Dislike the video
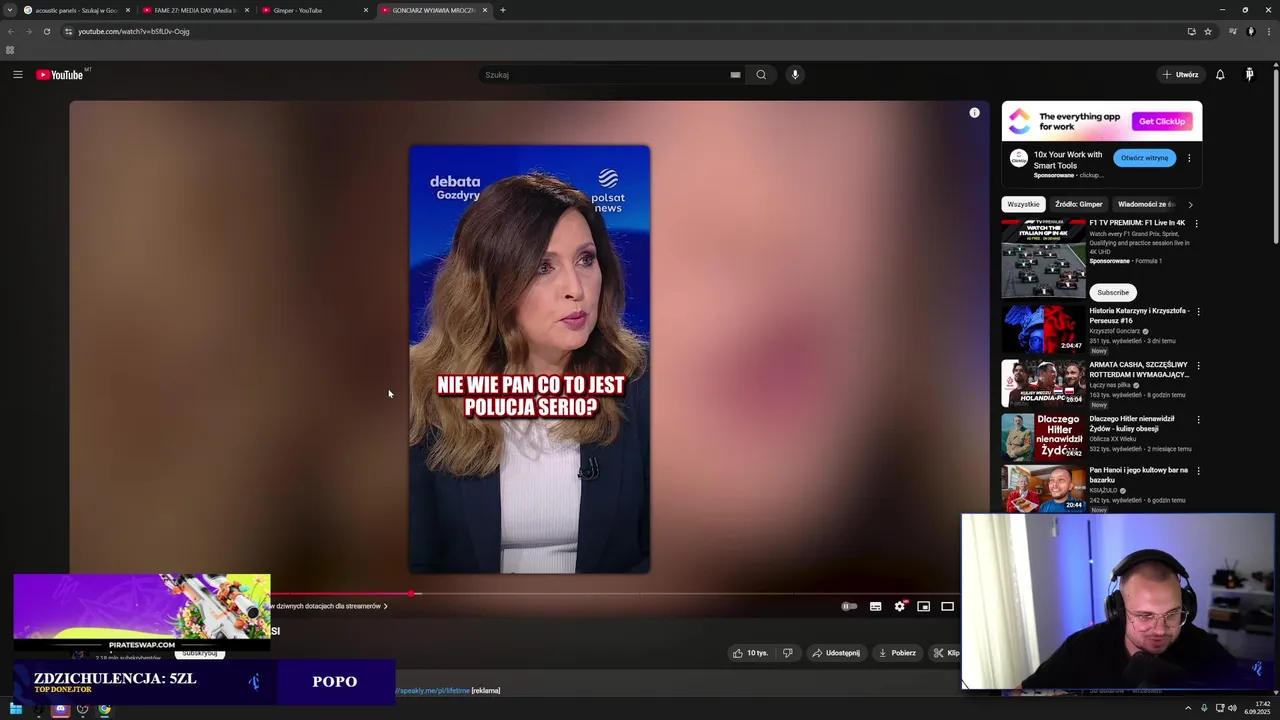This screenshot has height=720, width=1280. (788, 653)
